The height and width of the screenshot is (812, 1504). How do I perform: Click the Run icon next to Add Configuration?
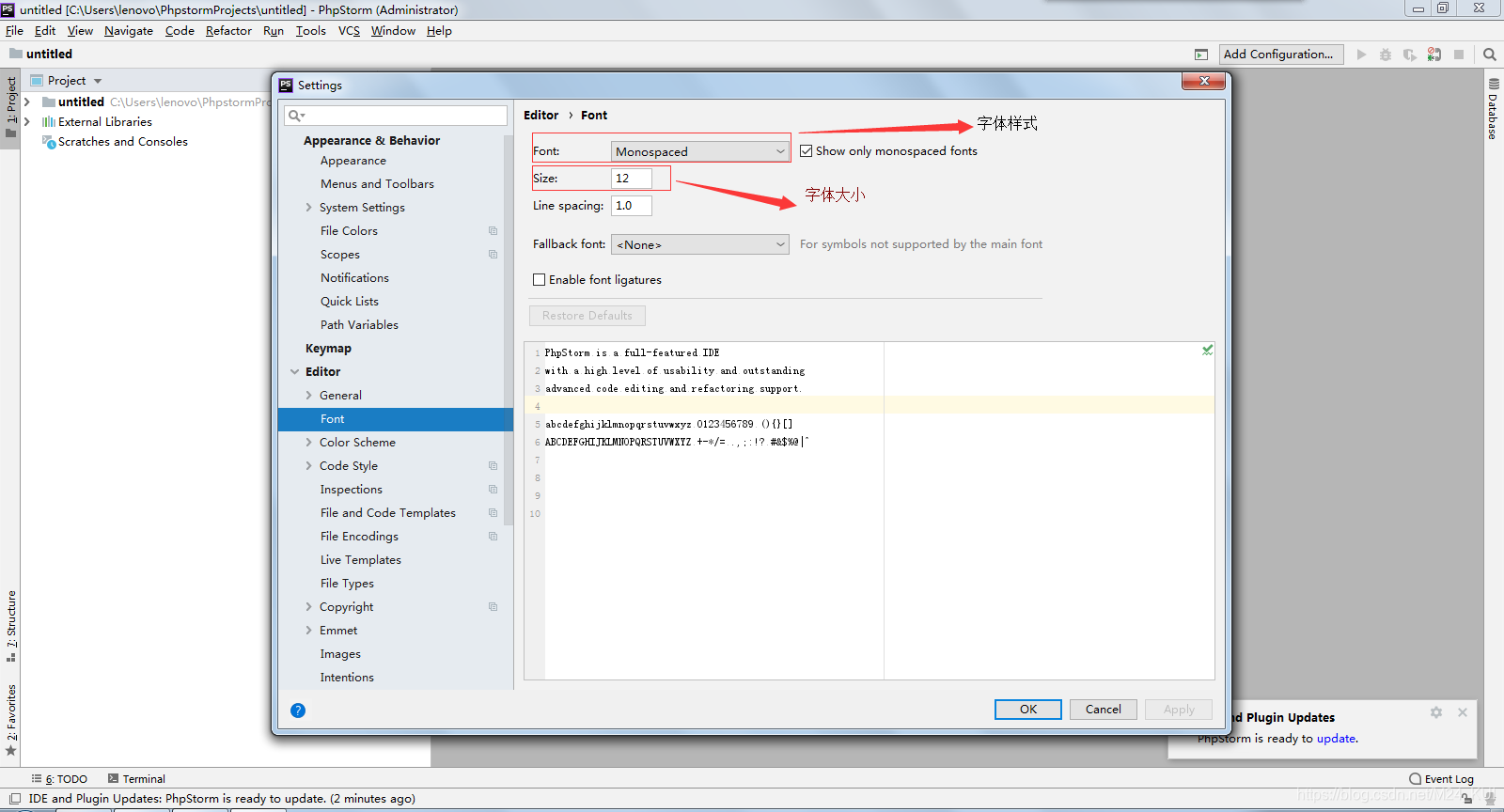1361,55
